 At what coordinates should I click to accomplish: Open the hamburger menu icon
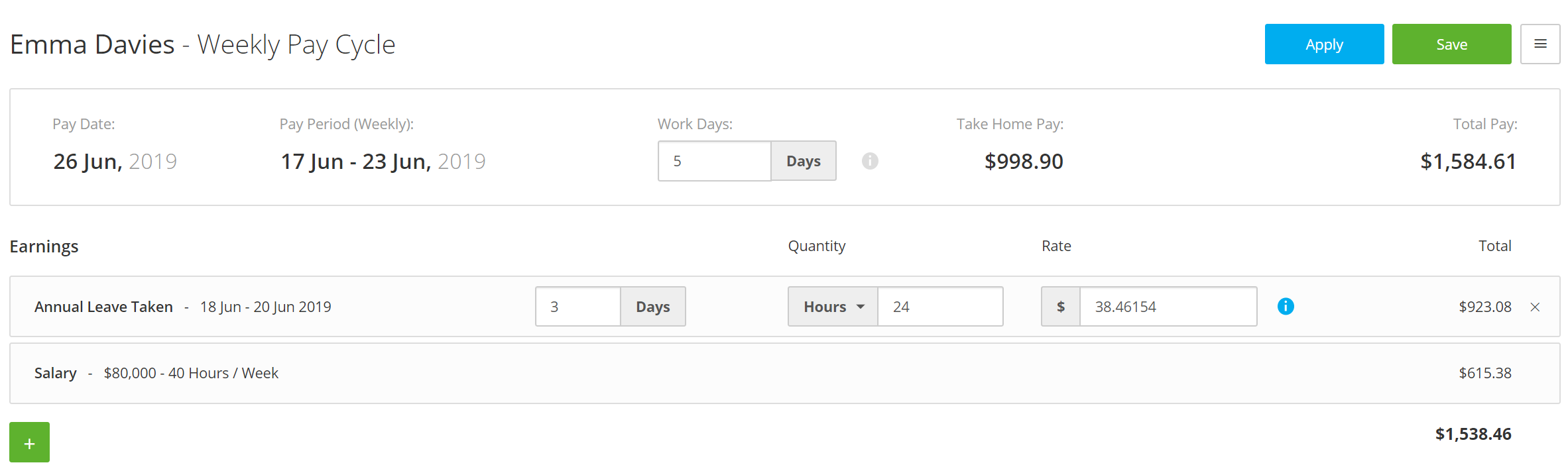tap(1540, 44)
